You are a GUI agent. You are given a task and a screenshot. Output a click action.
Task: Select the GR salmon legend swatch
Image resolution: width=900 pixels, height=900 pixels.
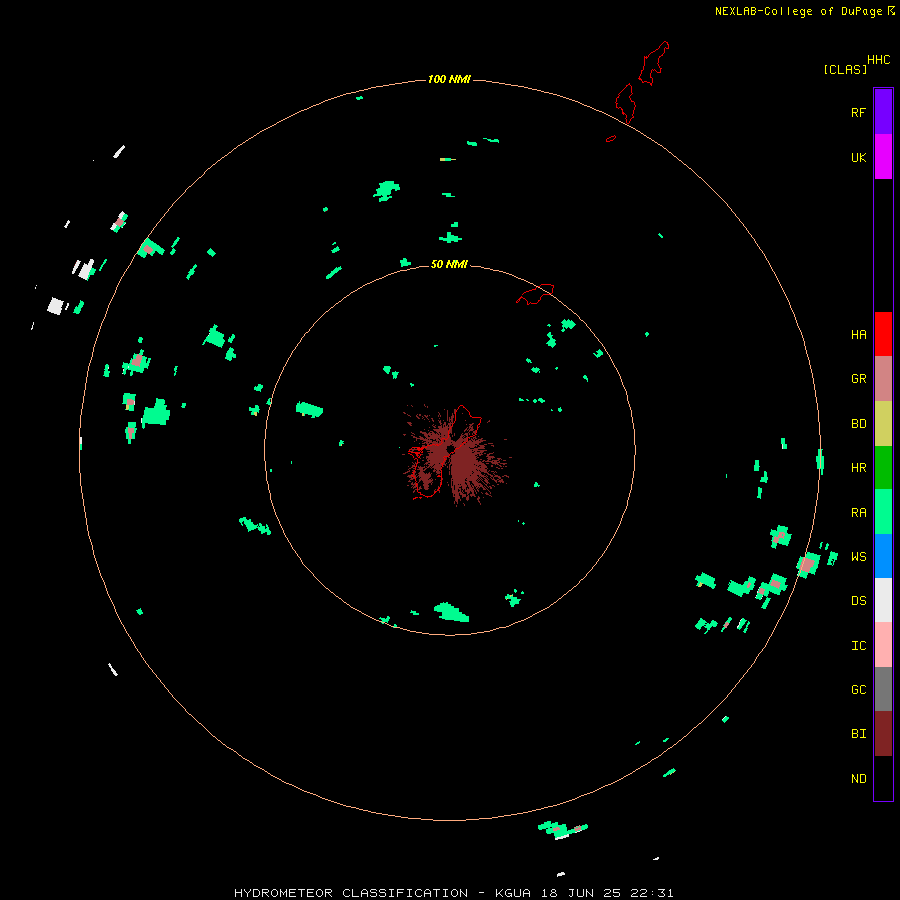[x=883, y=379]
